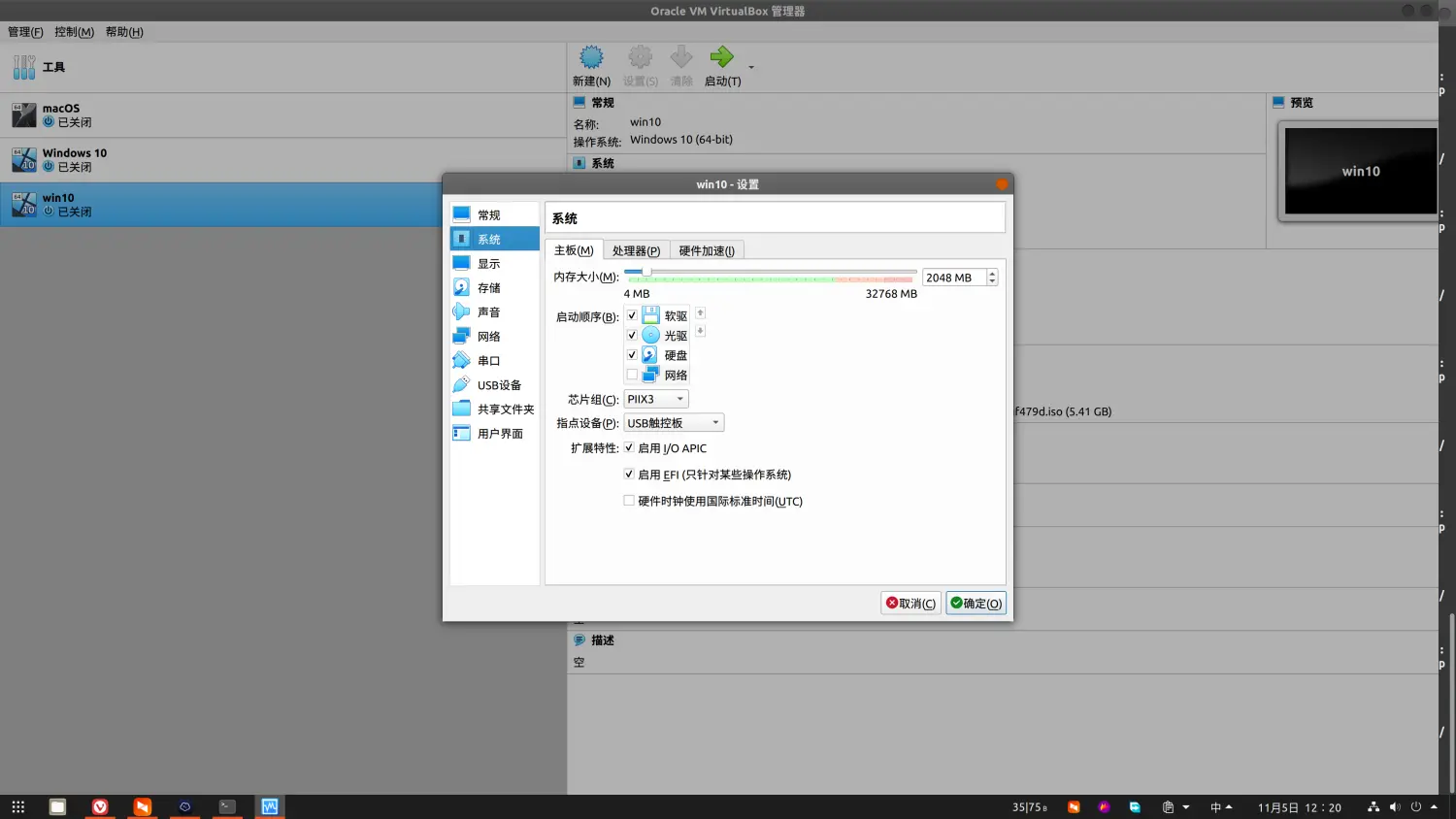Go to the 网络 (Network) settings category
Viewport: 1456px width, 819px height.
click(x=488, y=337)
